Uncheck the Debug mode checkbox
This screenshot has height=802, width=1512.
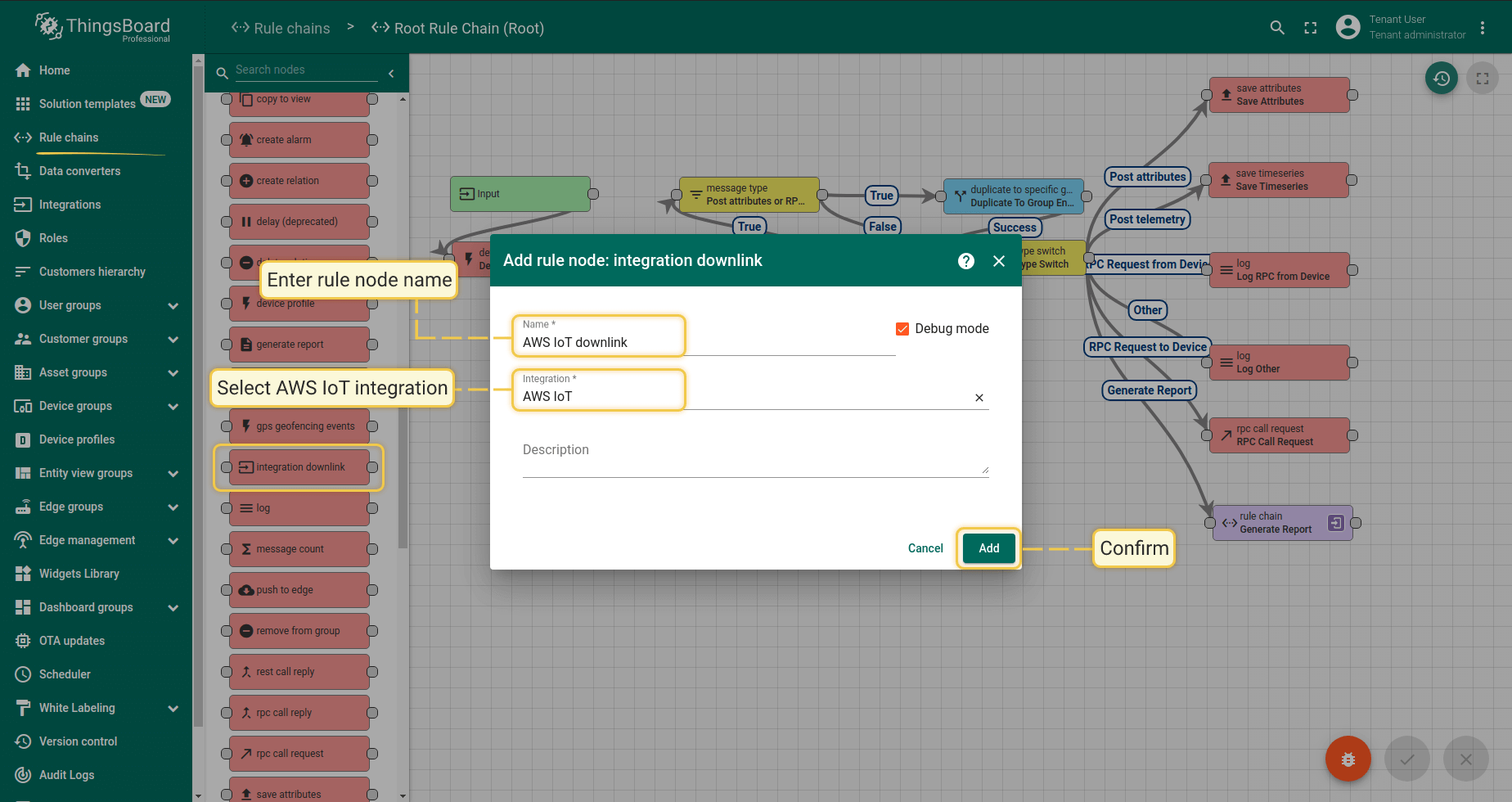pos(902,329)
